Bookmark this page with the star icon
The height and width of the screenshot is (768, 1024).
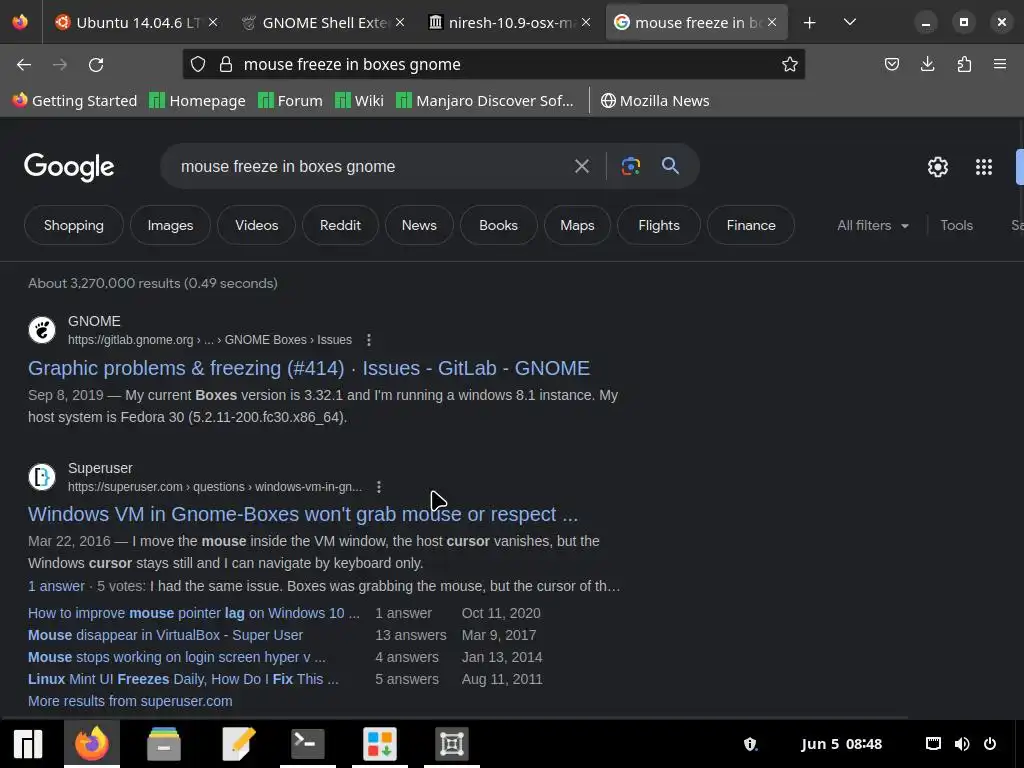tap(790, 64)
